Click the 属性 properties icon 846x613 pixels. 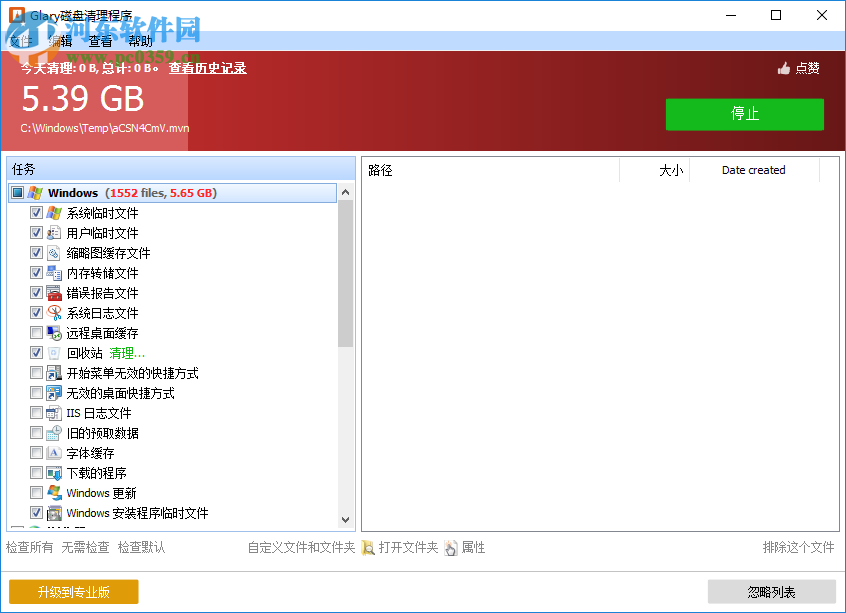pos(452,548)
